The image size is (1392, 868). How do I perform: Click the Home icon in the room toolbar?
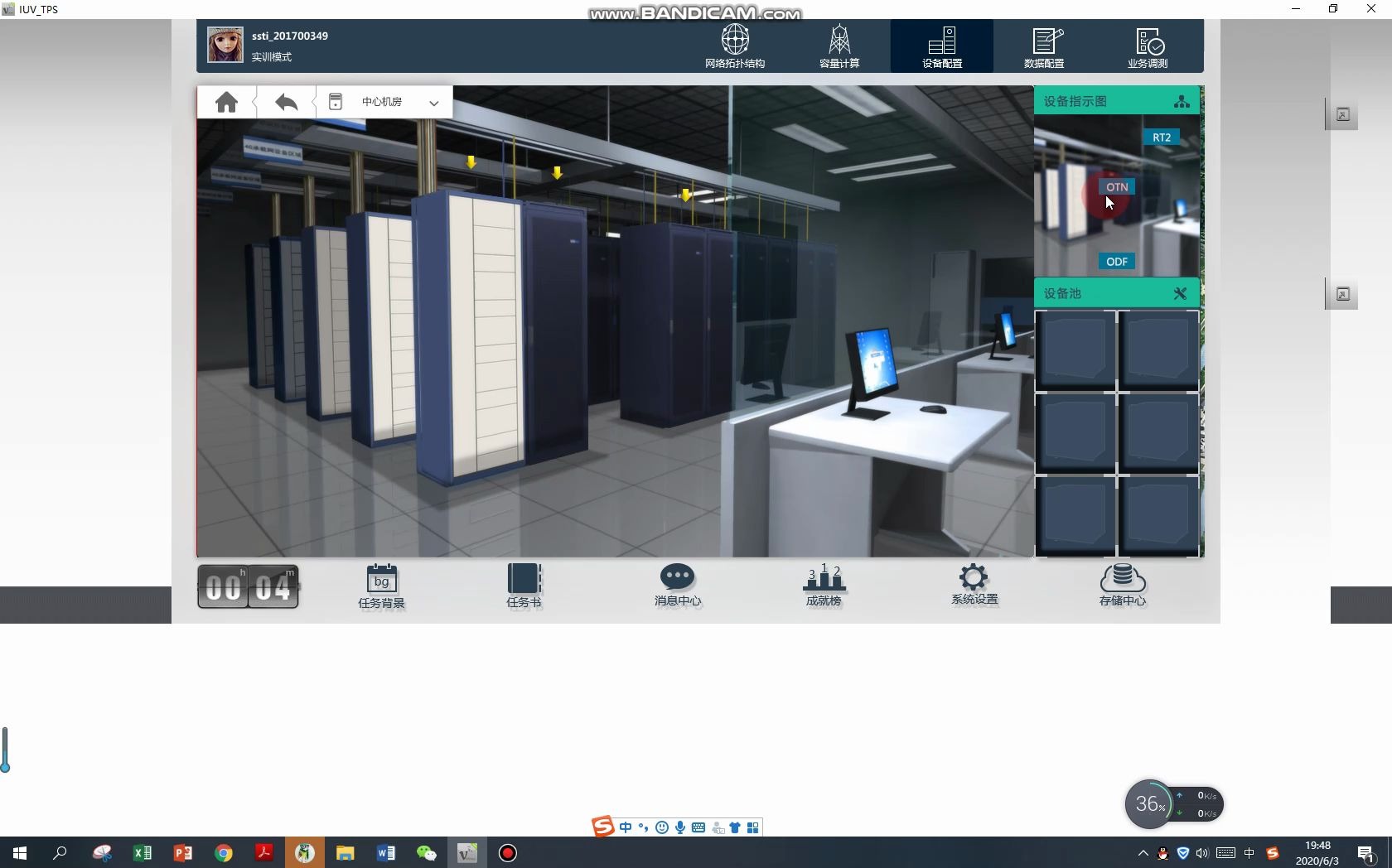226,102
